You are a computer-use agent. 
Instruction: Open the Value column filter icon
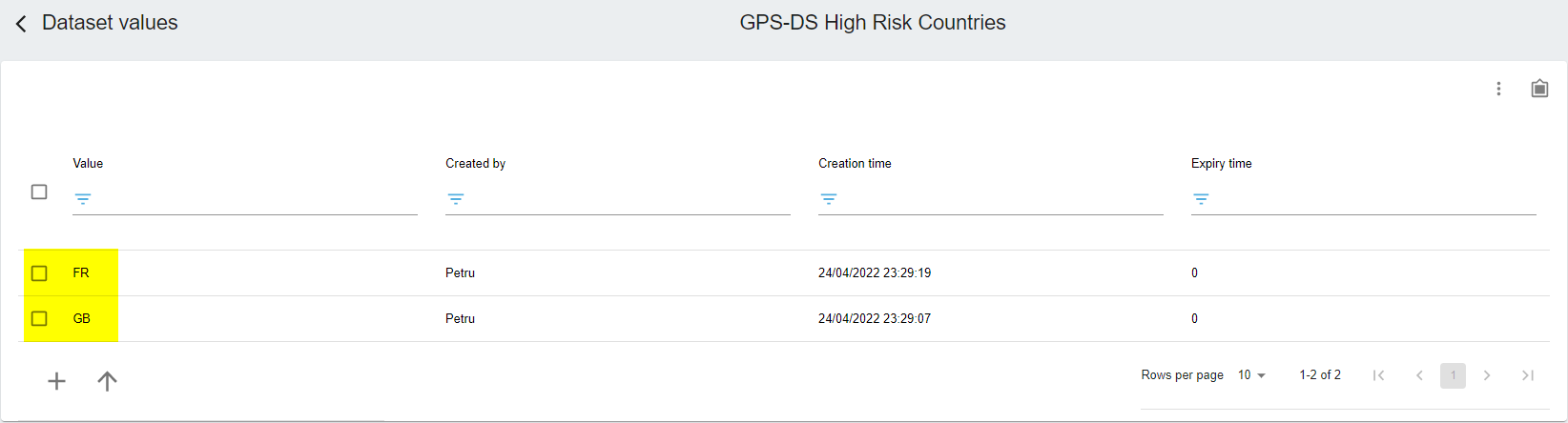click(x=83, y=199)
